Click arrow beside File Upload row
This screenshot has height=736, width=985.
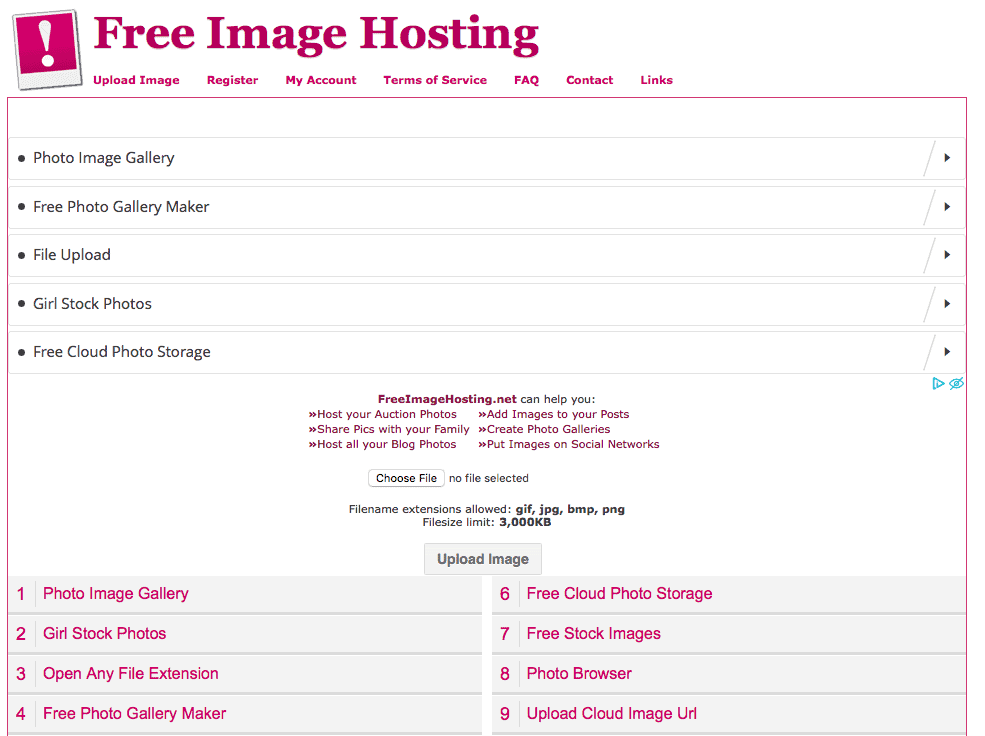click(947, 255)
